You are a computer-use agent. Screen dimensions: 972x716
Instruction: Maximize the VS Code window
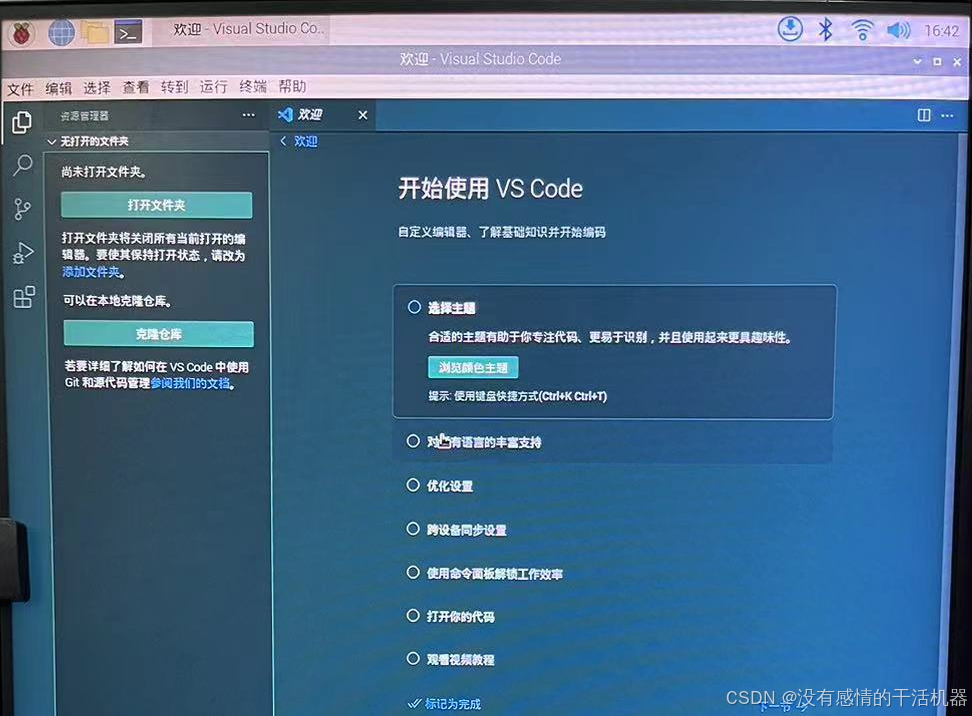pyautogui.click(x=937, y=61)
